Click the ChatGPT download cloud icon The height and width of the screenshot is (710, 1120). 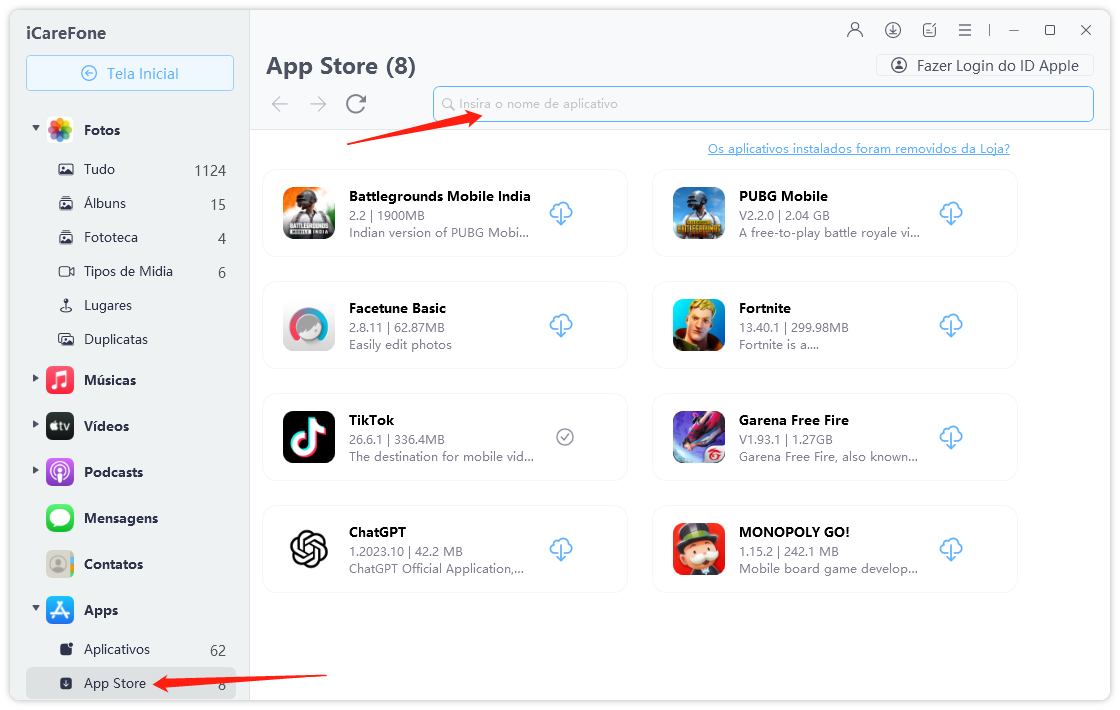click(x=561, y=549)
